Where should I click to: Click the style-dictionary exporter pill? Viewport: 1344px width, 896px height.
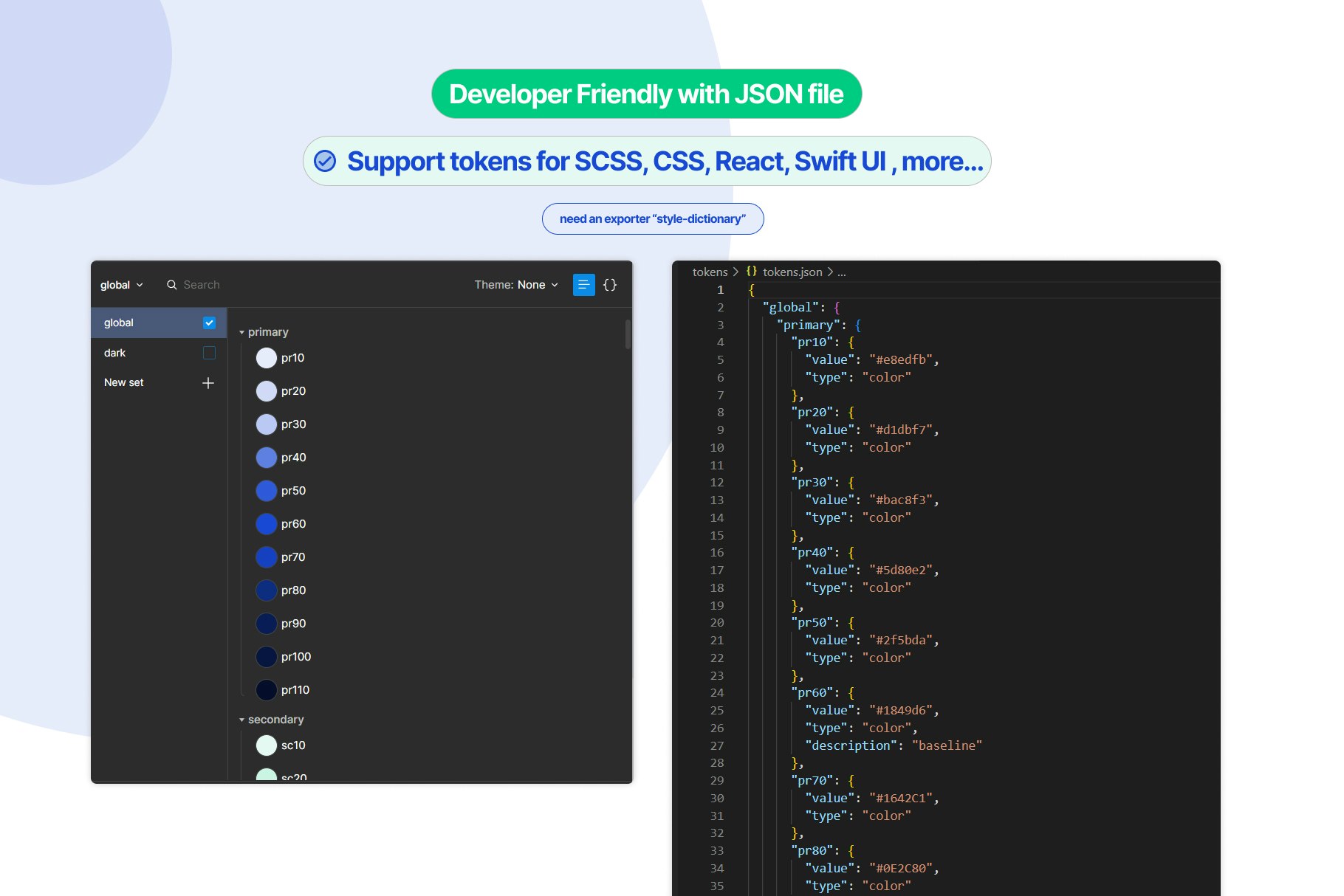653,218
